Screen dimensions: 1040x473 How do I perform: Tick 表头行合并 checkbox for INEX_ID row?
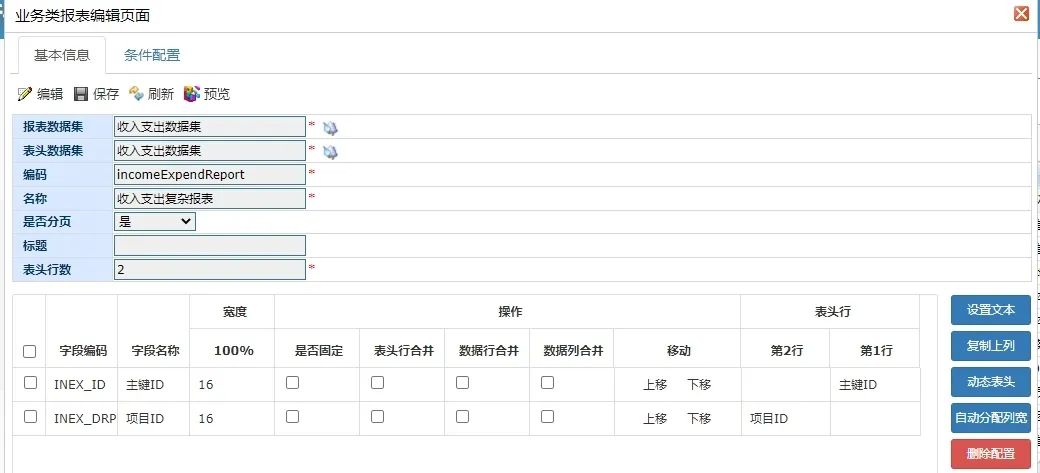[x=377, y=383]
